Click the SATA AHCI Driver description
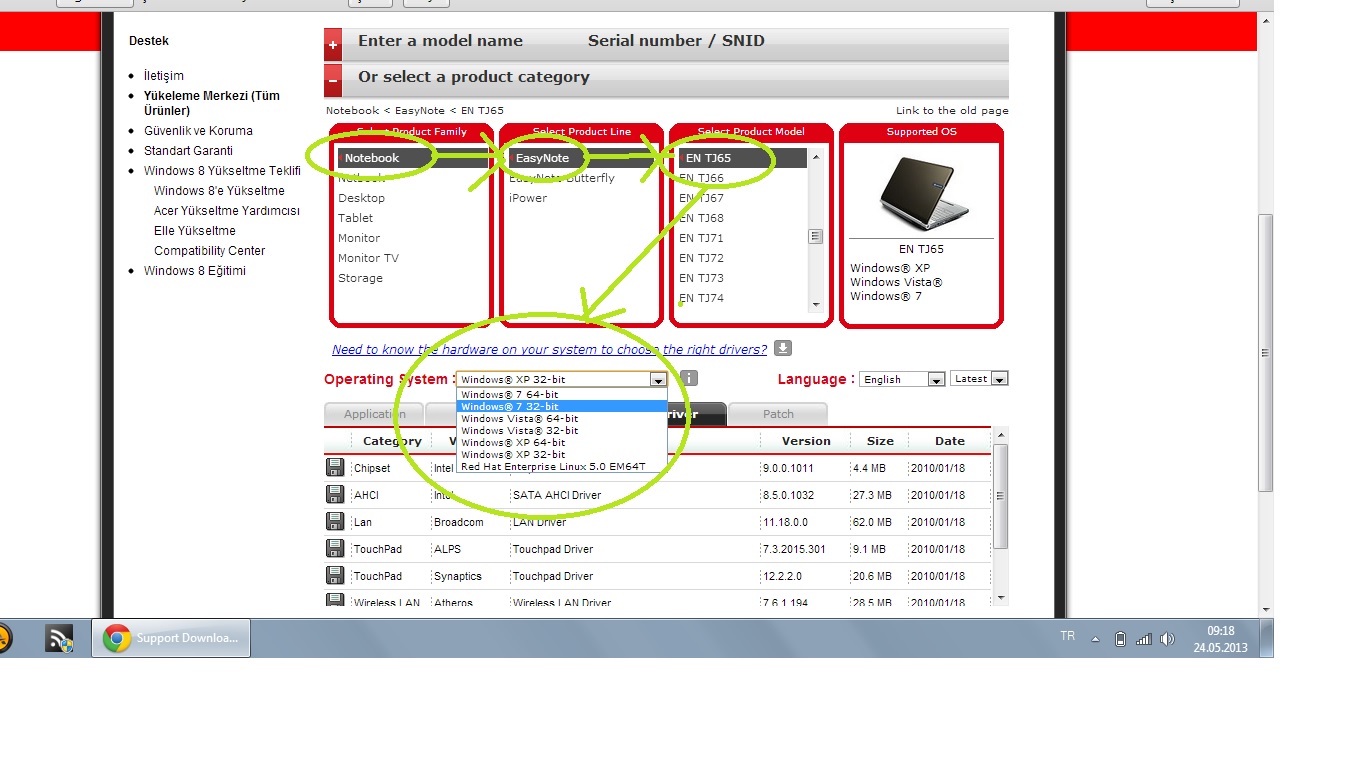The width and height of the screenshot is (1366, 768). (557, 495)
